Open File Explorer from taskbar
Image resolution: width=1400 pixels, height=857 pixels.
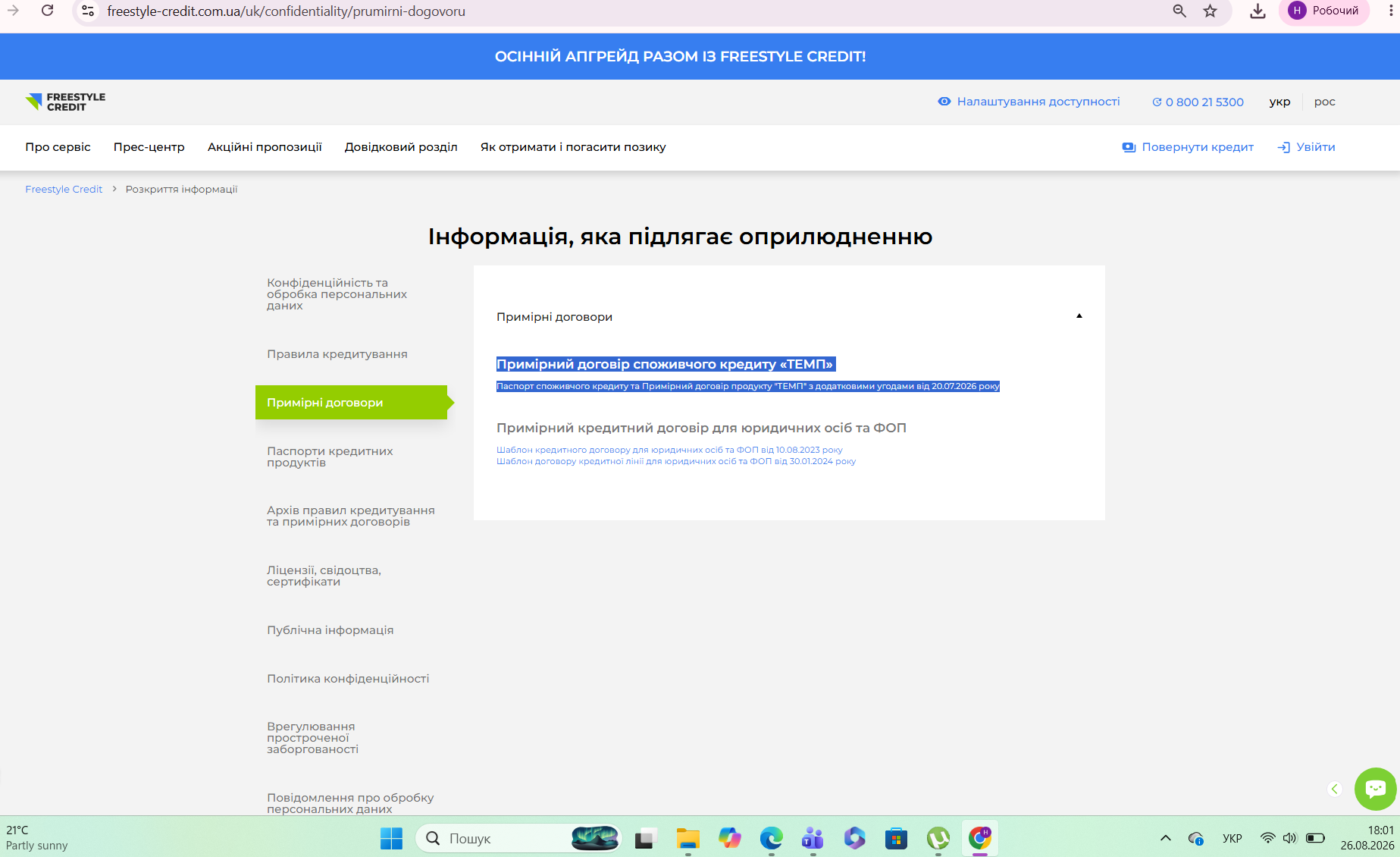click(687, 838)
